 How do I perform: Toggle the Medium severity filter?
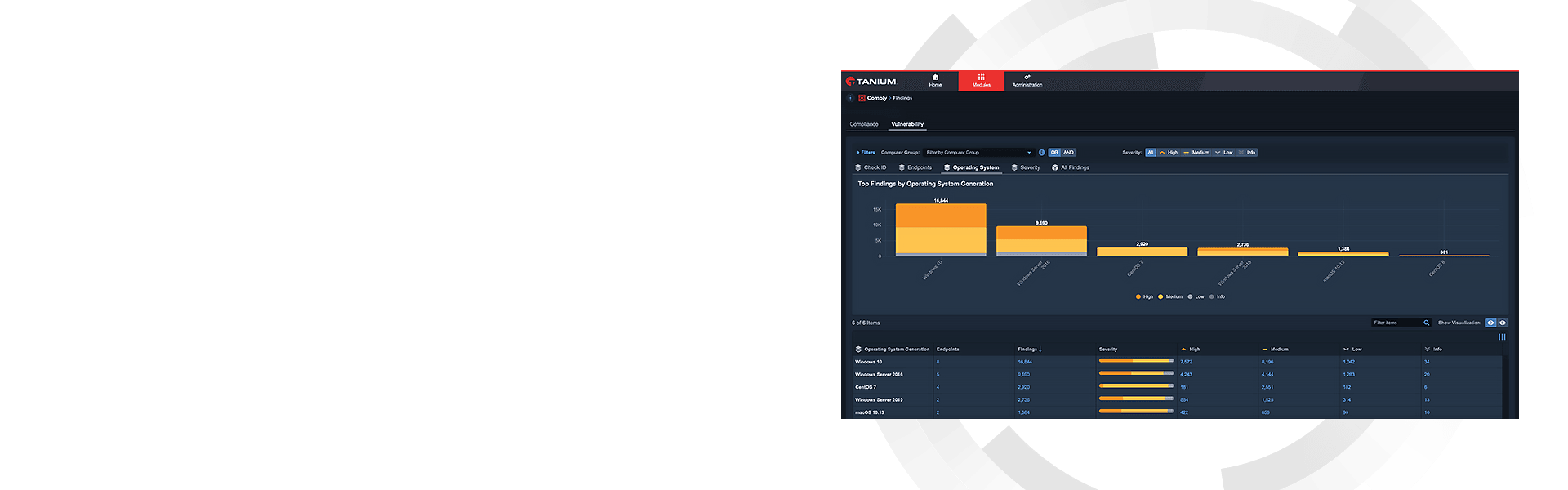1196,153
